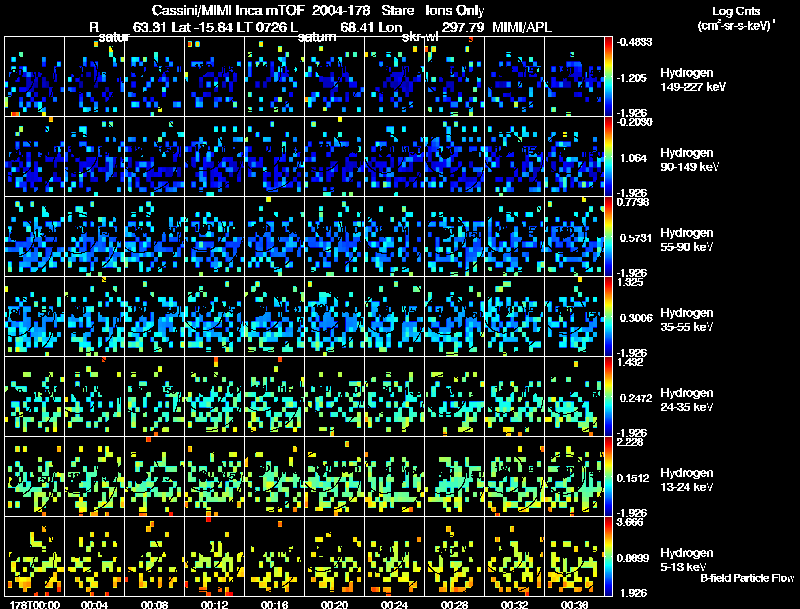This screenshot has width=800, height=609.
Task: Click the 0.0899 colorbar midpoint value
Action: point(633,558)
